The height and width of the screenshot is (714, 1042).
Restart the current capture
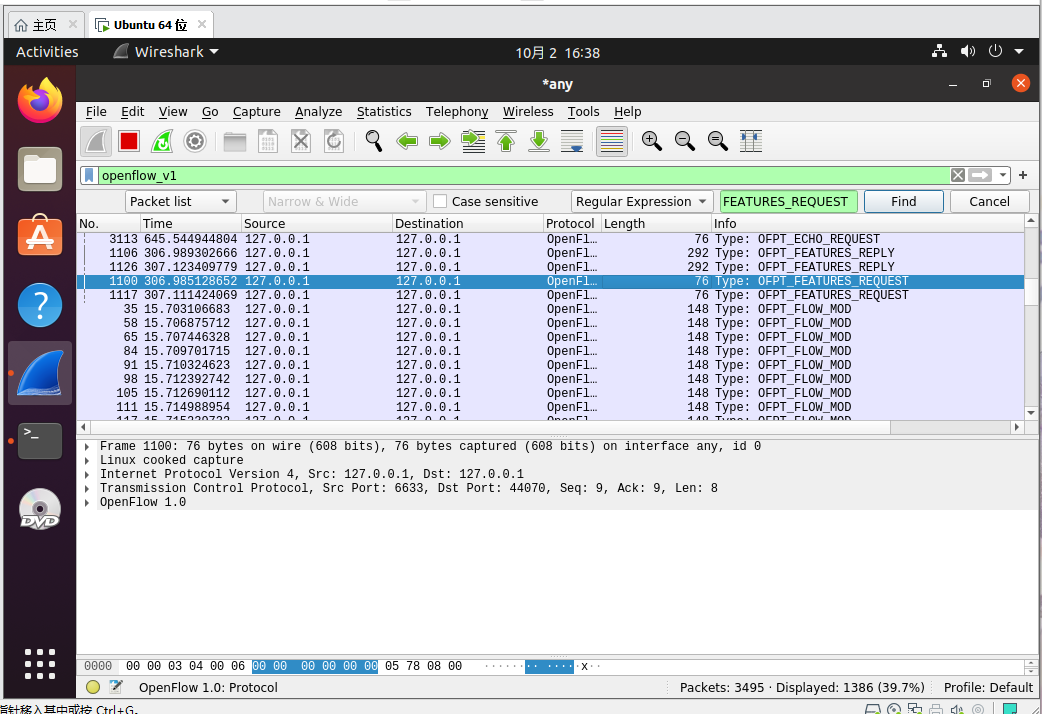pos(162,141)
